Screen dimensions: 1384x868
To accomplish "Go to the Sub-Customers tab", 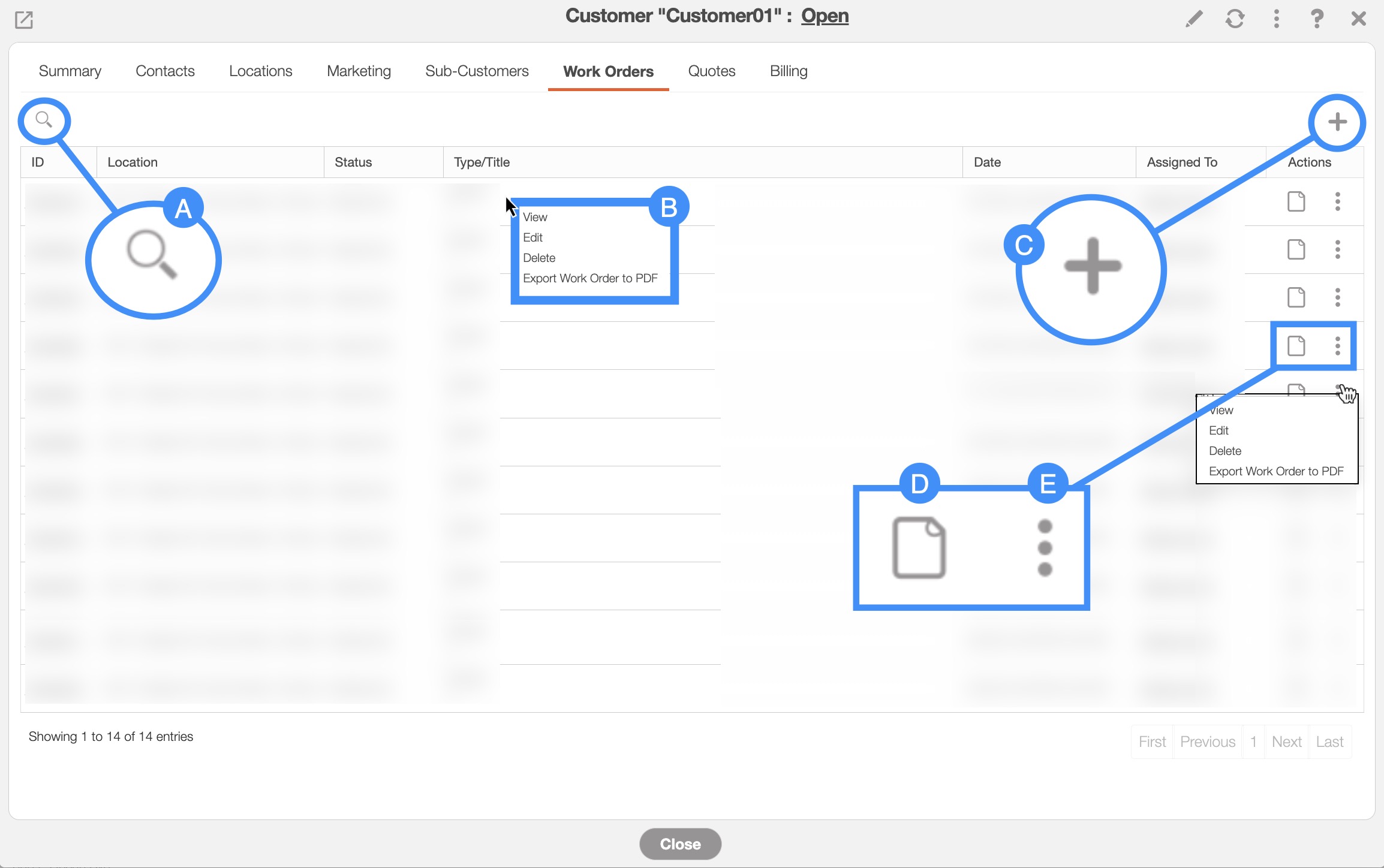I will point(477,71).
